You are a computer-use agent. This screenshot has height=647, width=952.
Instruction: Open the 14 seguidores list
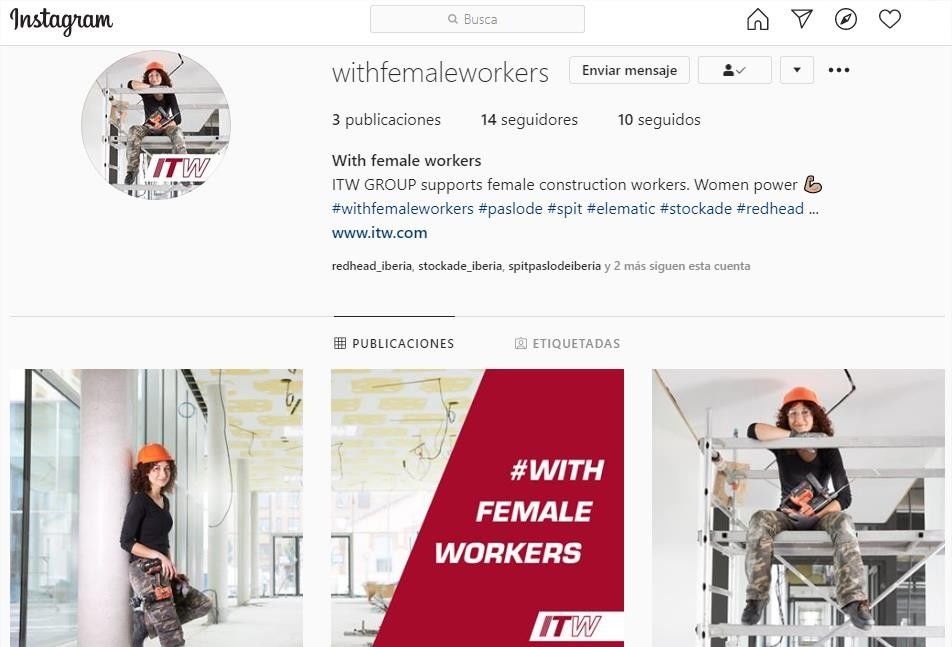click(529, 120)
